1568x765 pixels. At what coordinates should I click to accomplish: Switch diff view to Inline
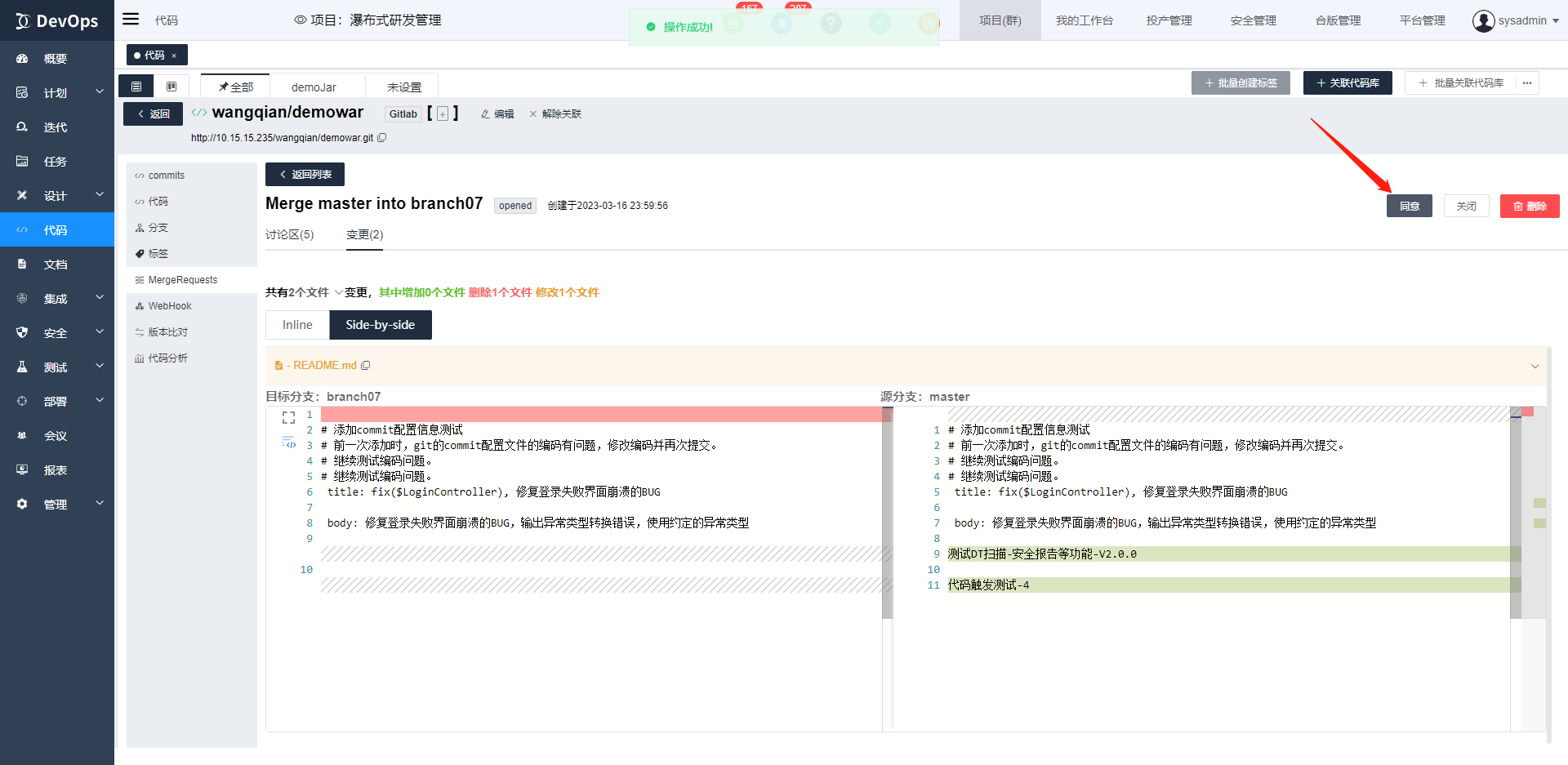(297, 325)
